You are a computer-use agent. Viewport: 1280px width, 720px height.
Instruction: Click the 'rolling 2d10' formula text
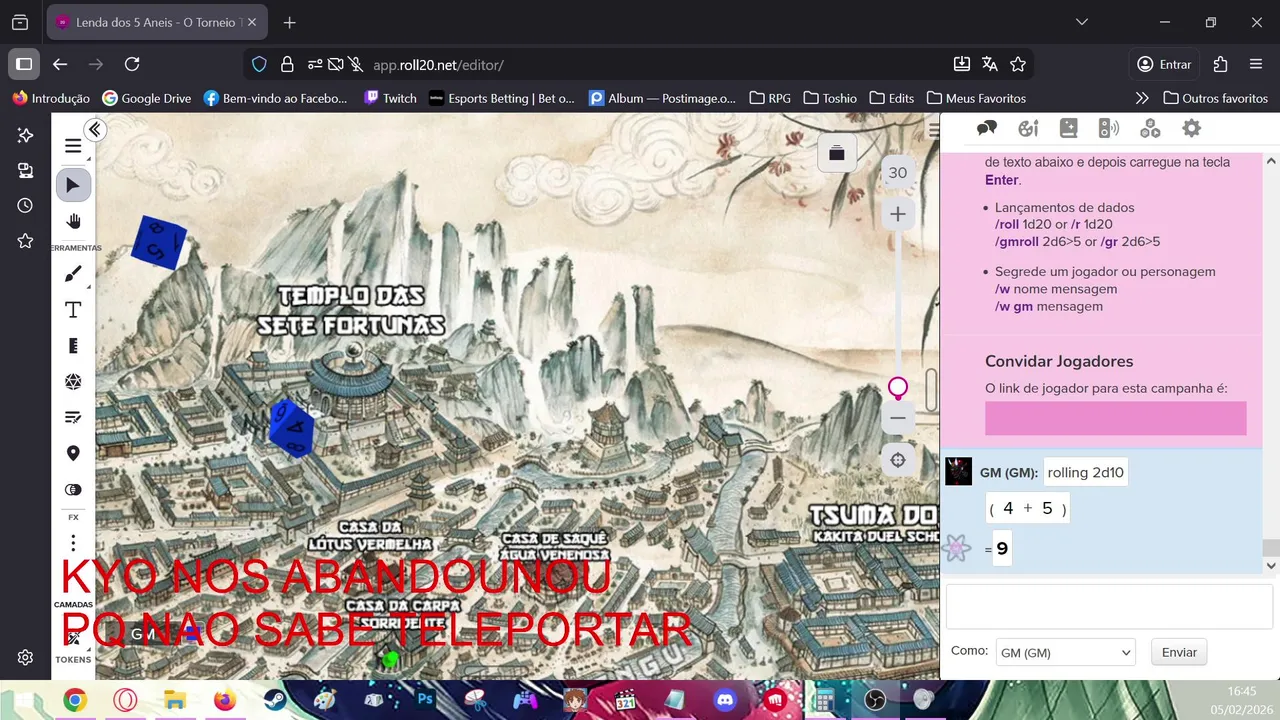click(1086, 473)
